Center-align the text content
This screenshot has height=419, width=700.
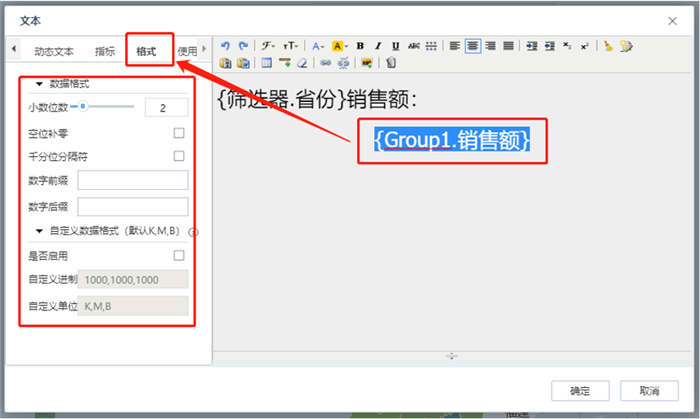pos(472,46)
